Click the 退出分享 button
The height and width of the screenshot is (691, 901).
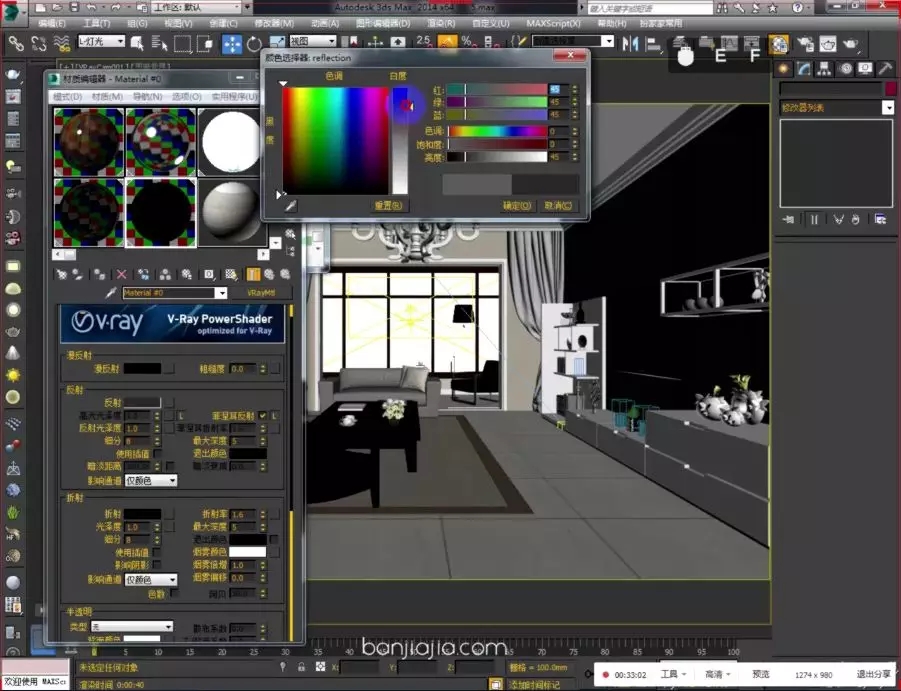(873, 674)
